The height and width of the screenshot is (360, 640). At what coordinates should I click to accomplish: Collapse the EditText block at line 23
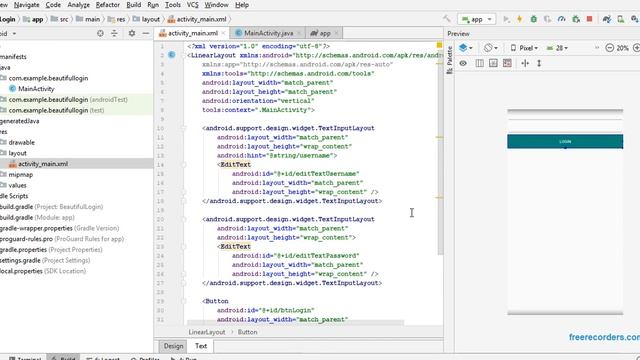pyautogui.click(x=184, y=247)
